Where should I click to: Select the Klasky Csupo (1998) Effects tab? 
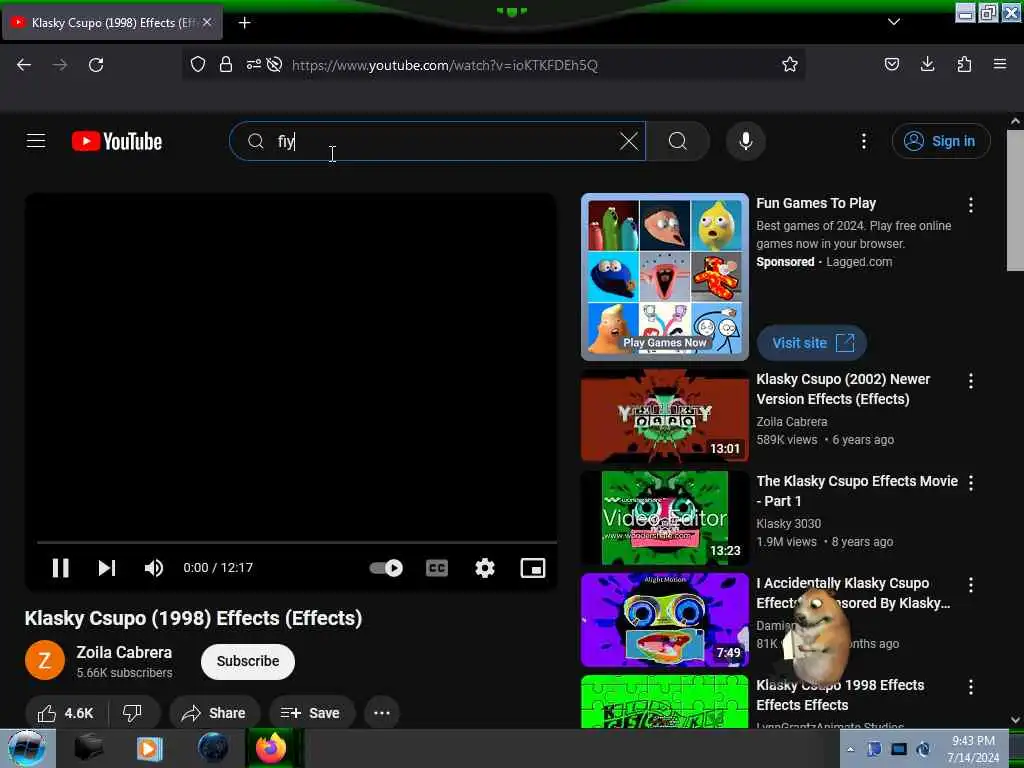(x=112, y=22)
